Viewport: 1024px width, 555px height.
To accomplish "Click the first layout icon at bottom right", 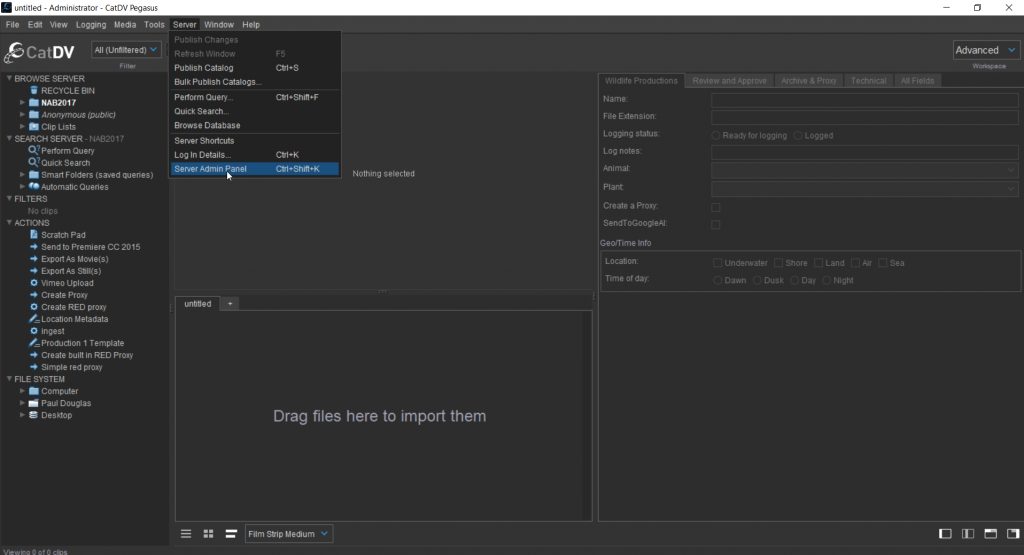I will [945, 534].
